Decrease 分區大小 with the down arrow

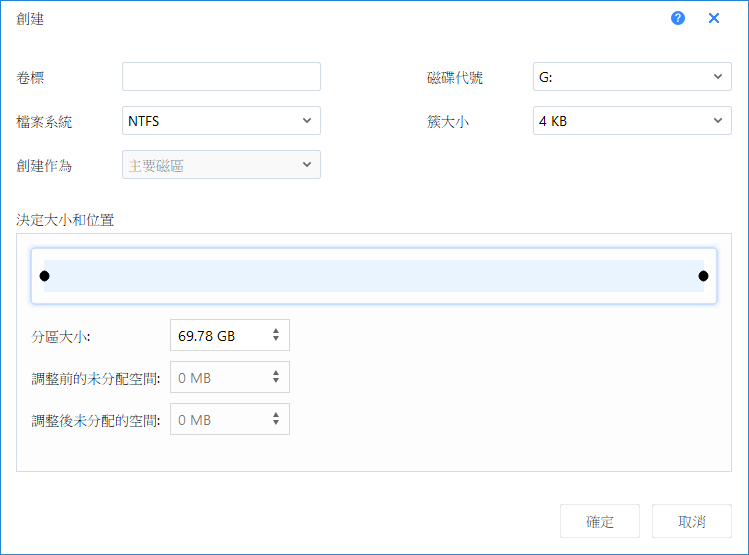[276, 341]
